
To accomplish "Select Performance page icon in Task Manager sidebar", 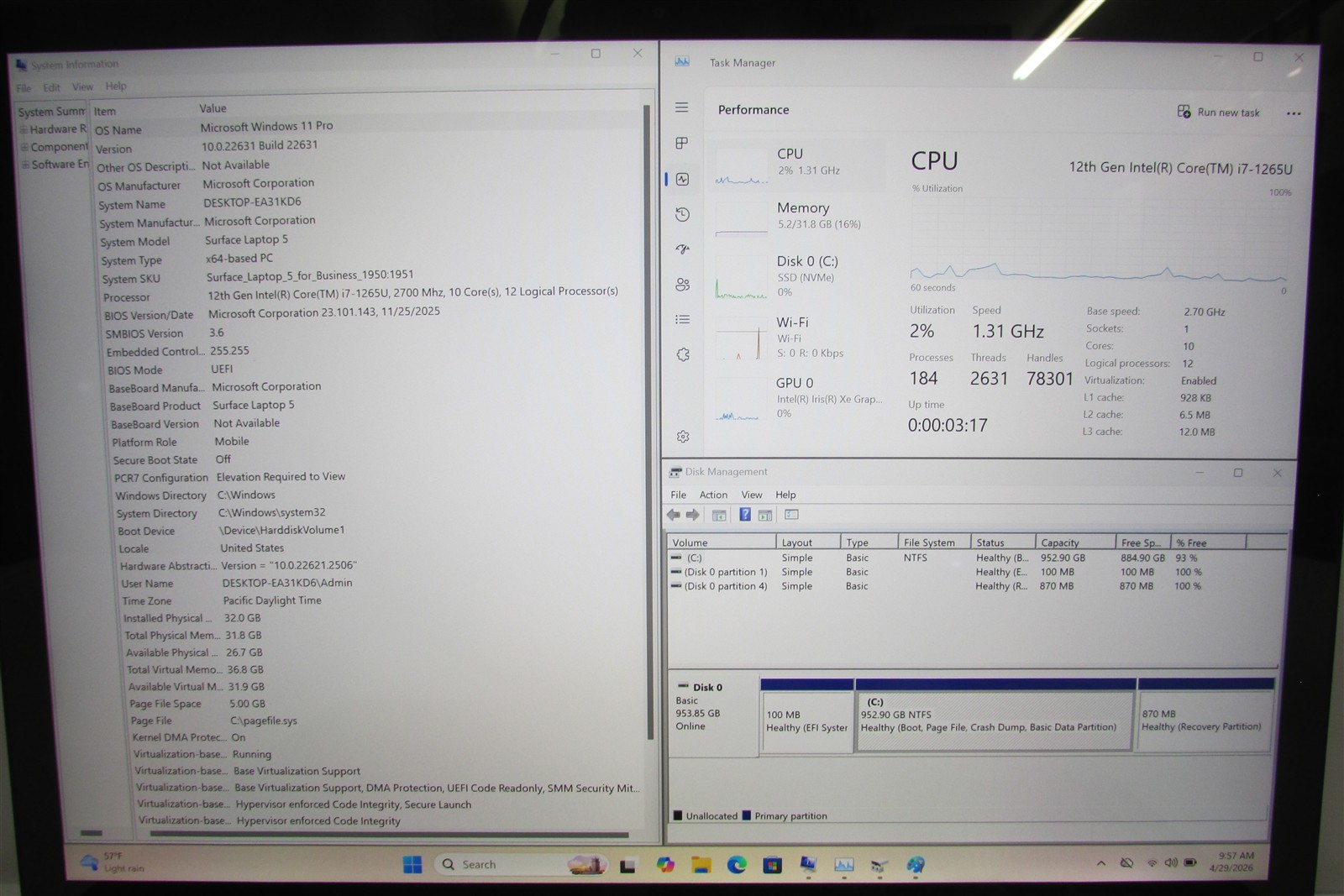I will point(682,179).
